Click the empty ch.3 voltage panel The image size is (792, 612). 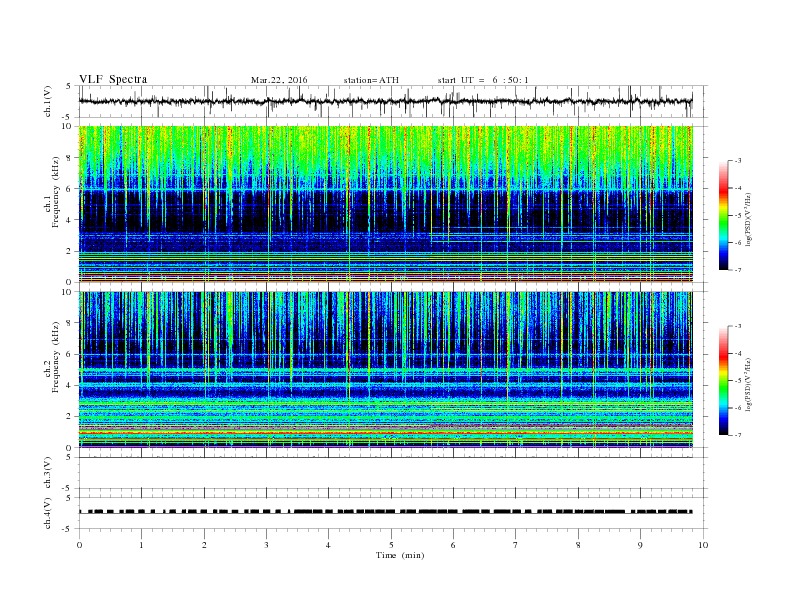tap(392, 473)
